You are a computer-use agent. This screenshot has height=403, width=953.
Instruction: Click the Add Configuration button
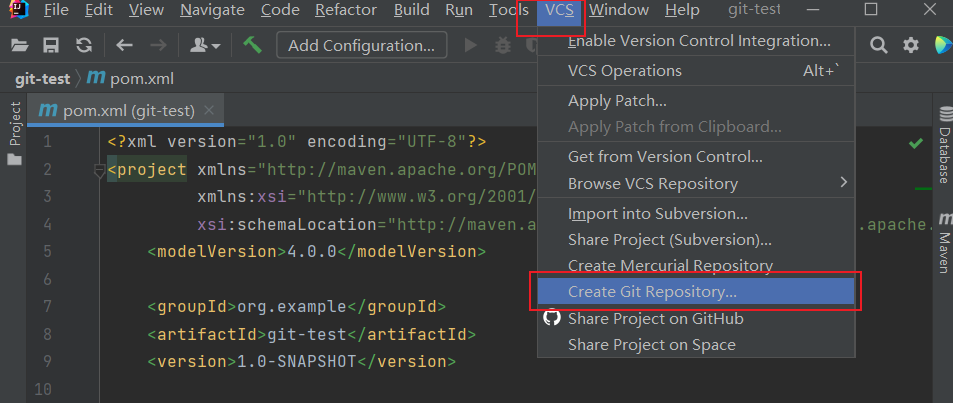click(x=361, y=45)
